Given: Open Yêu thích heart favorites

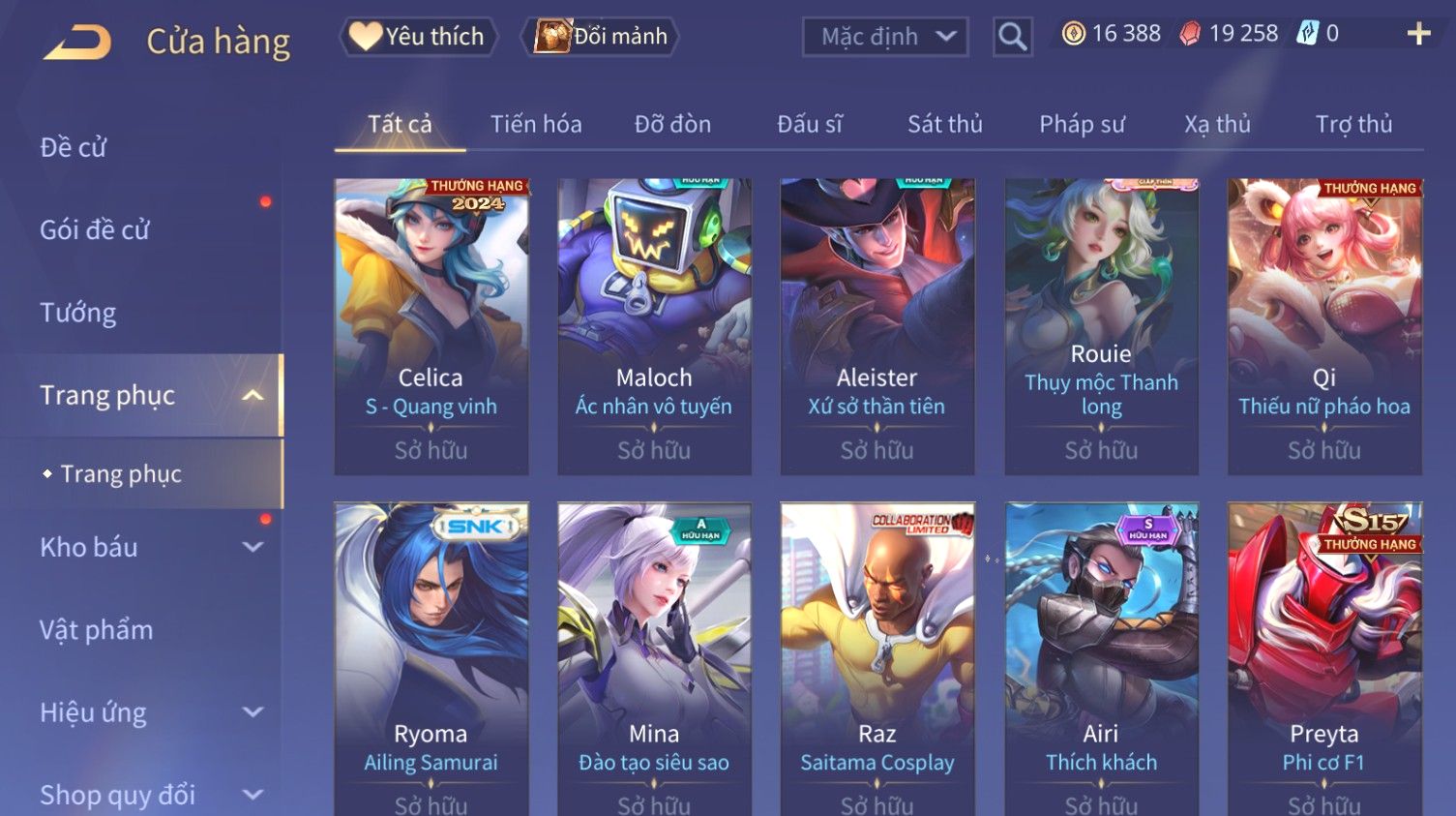Looking at the screenshot, I should [417, 37].
